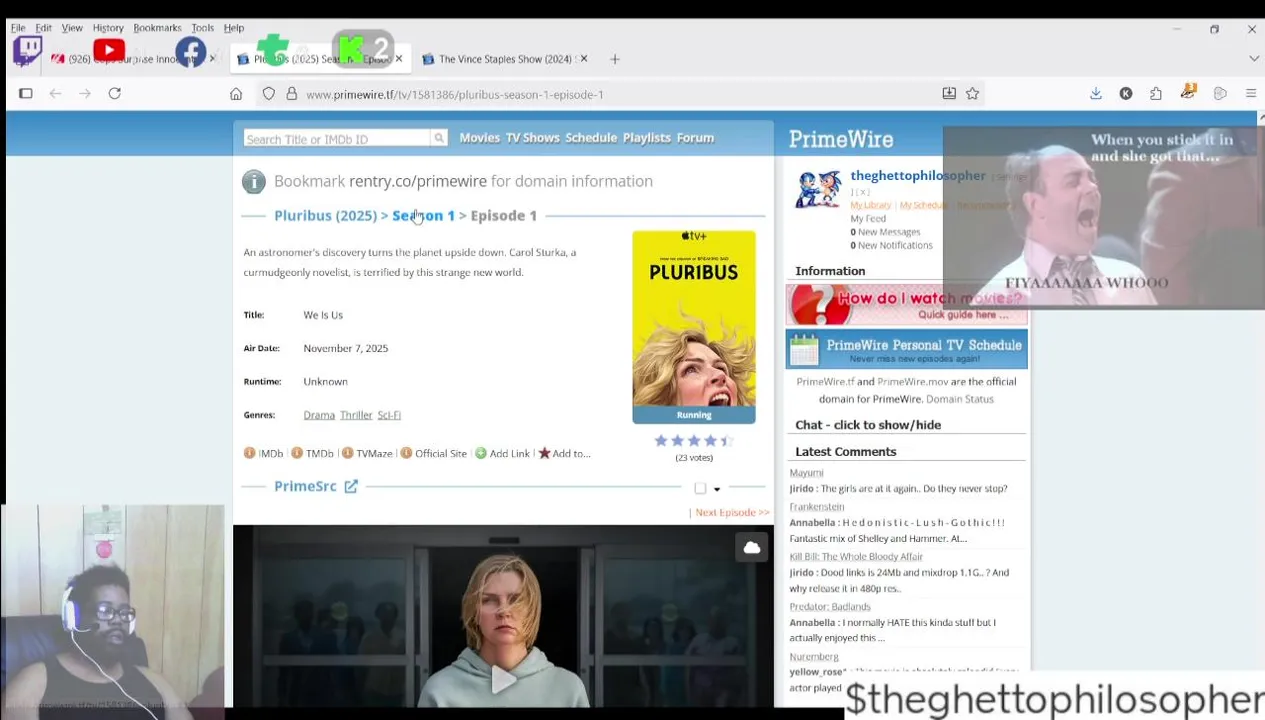Viewport: 1265px width, 720px height.
Task: Click the search magnifier icon
Action: (438, 138)
